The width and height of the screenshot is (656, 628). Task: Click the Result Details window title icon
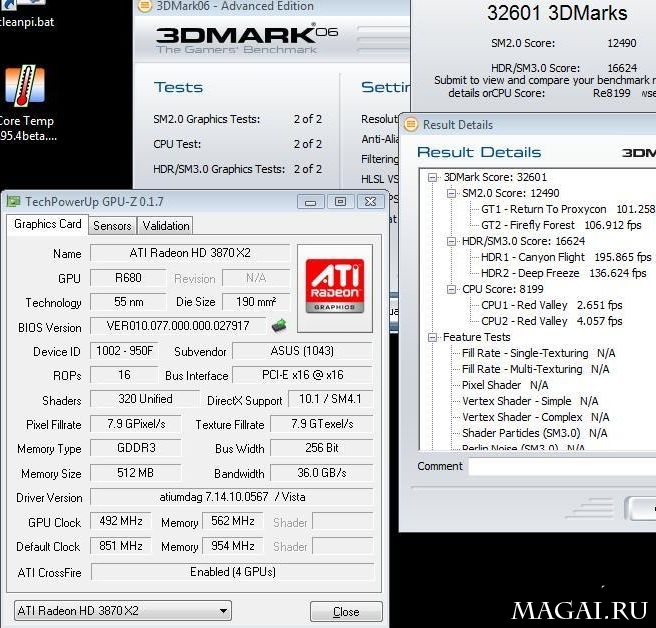point(411,124)
